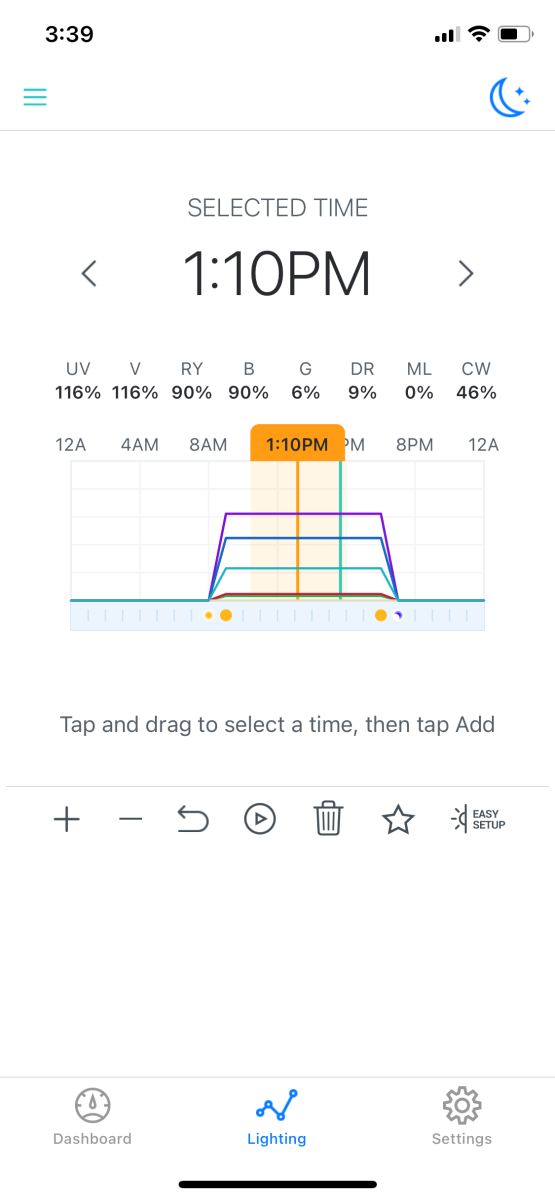Select the Lighting tab
The image size is (555, 1200).
point(277,1117)
